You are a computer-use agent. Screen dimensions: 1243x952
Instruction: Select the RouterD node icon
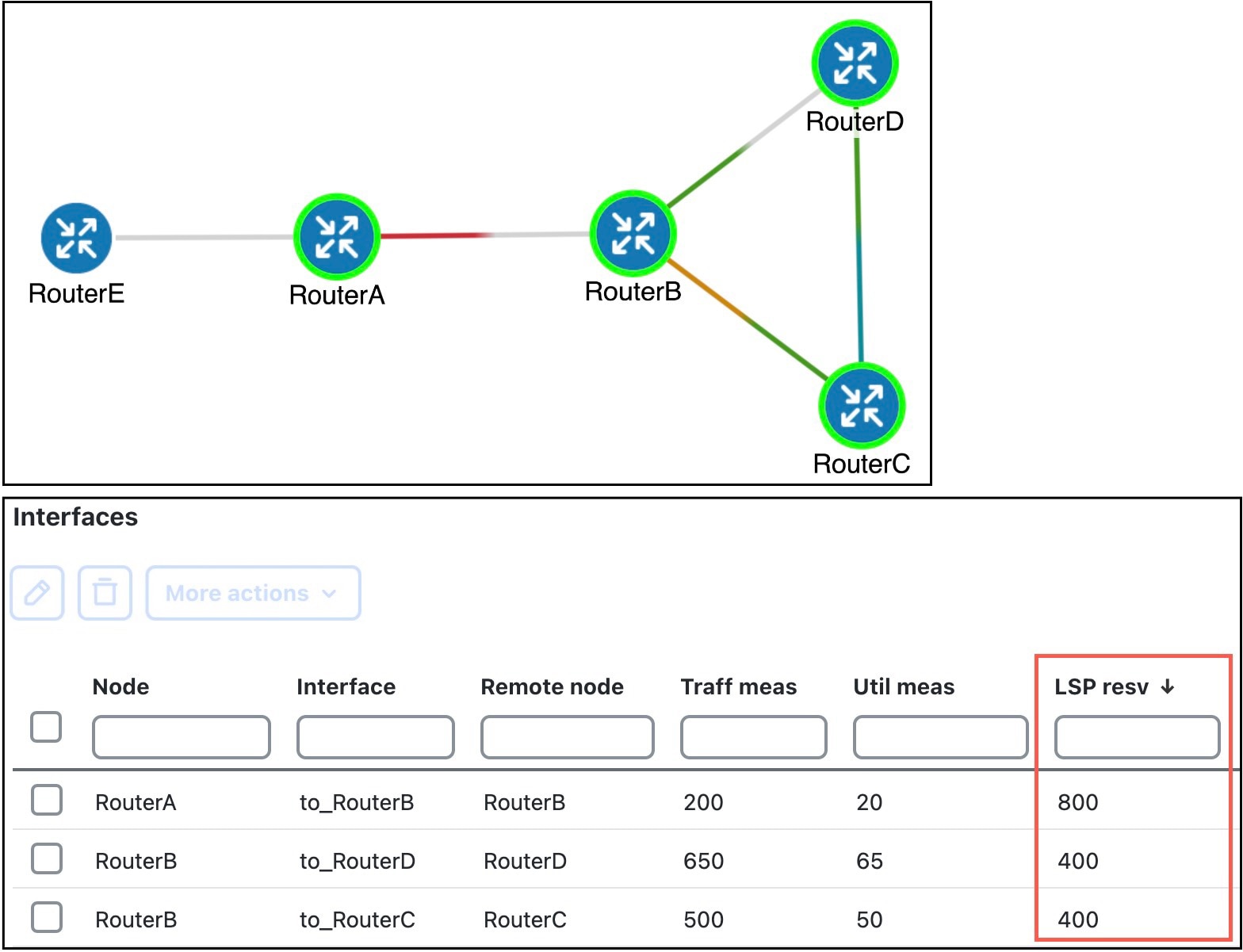click(855, 63)
